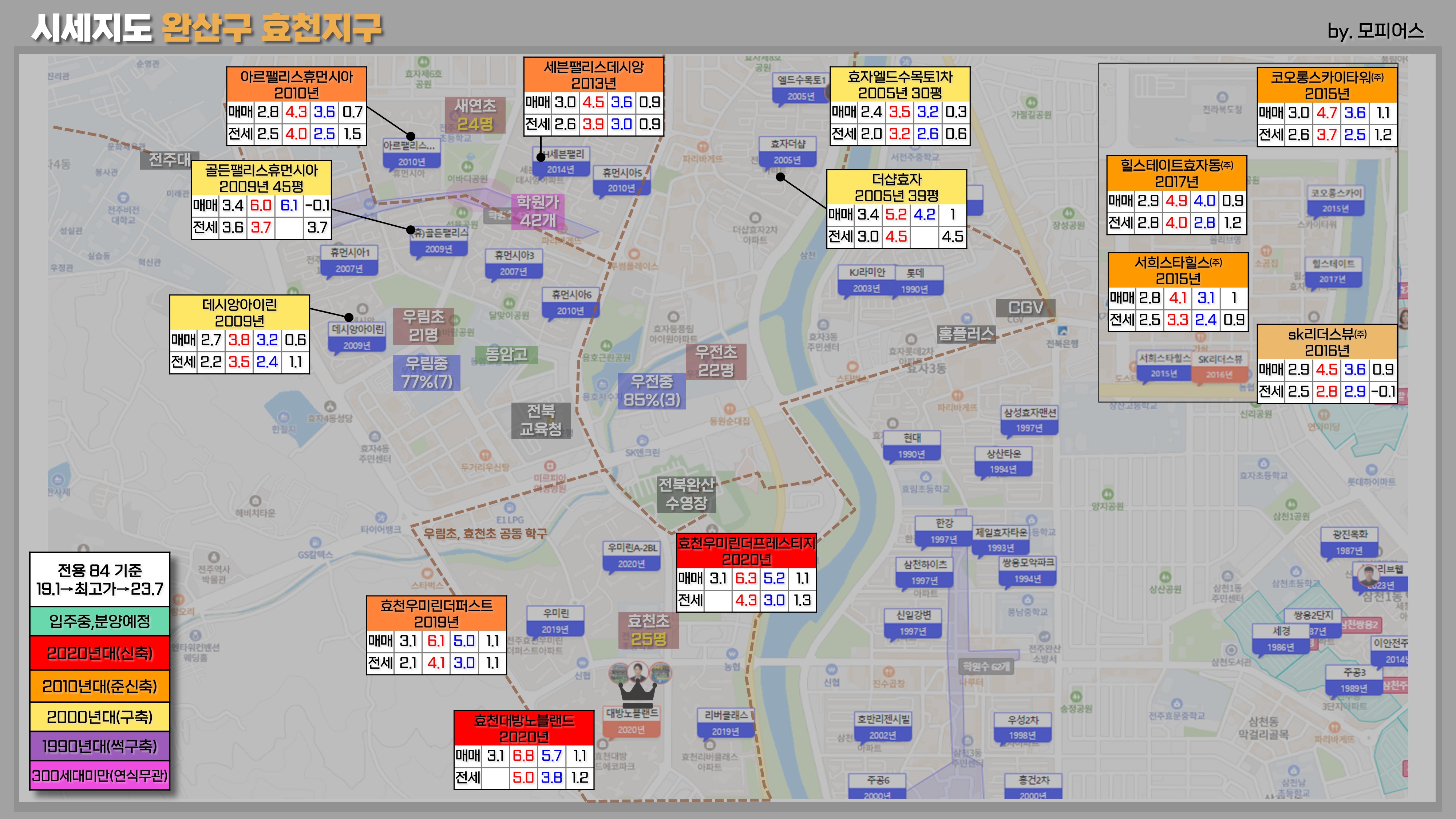Click the 홈플러스 map label

[x=966, y=334]
